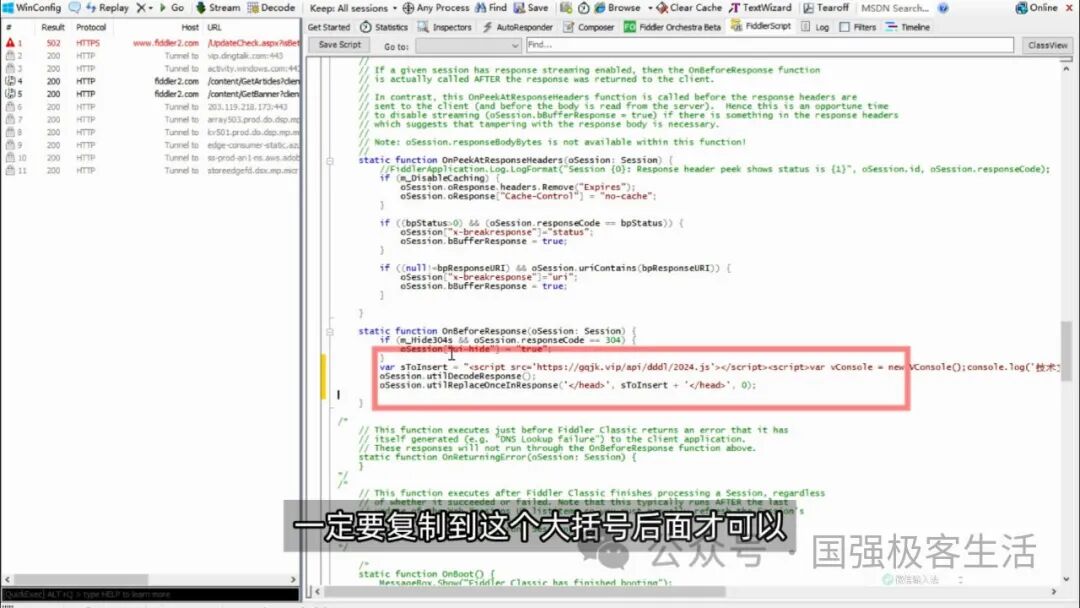Click the comment bubble icon in the toolbar
Viewport: 1080px width, 608px height.
click(74, 8)
